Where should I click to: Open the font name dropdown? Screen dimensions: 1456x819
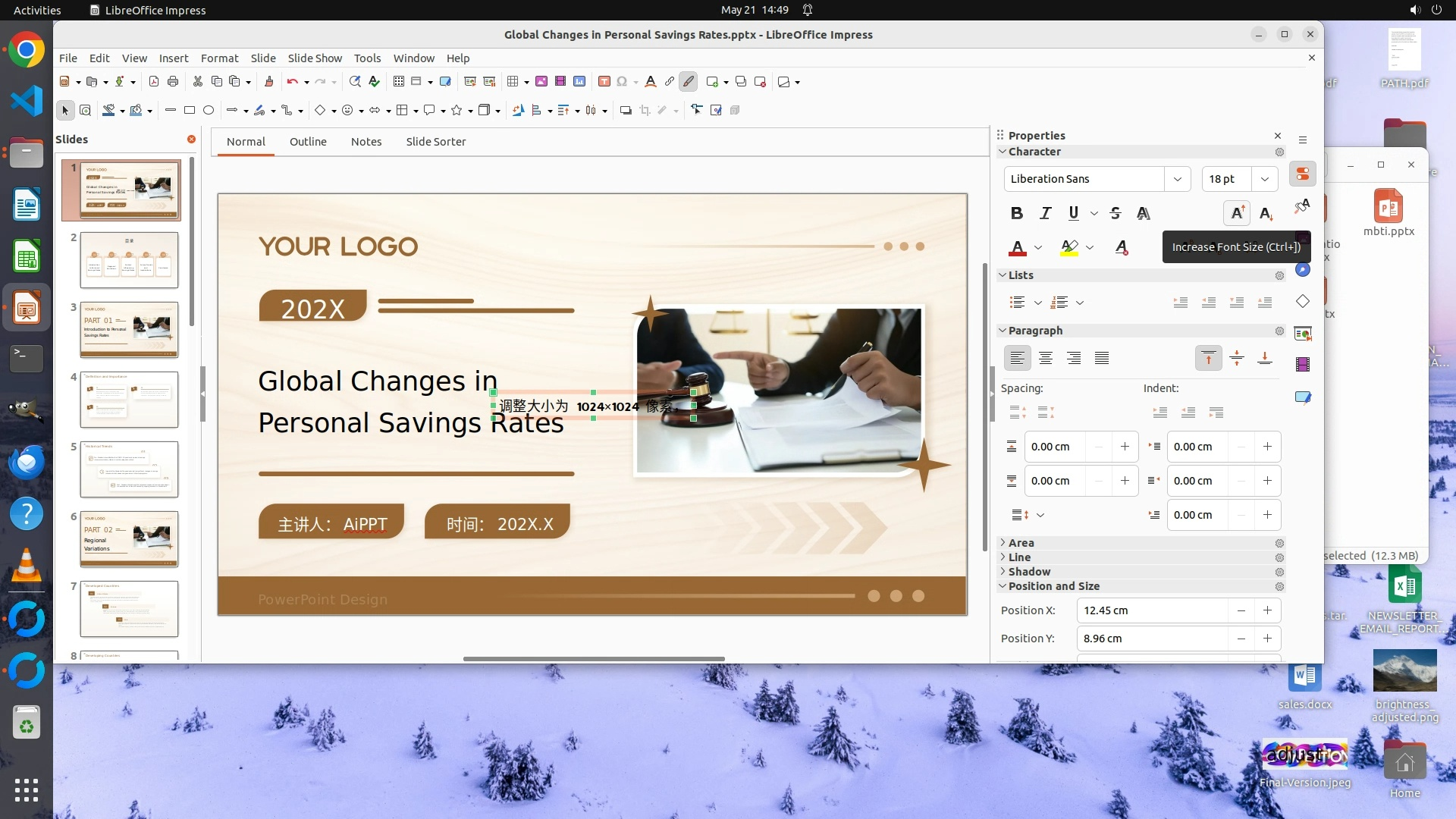tap(1177, 179)
